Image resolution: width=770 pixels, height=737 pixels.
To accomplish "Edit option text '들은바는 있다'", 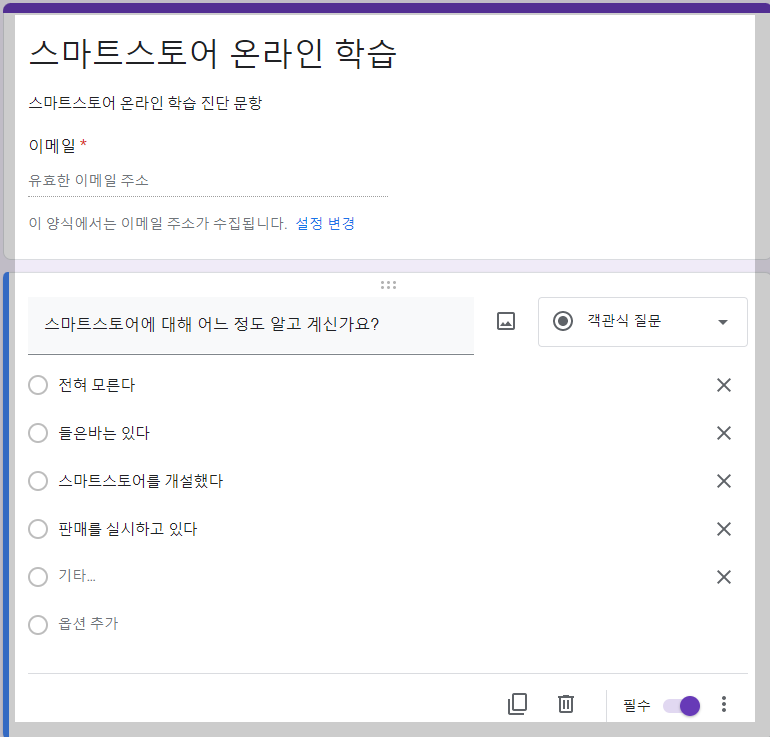I will click(104, 433).
